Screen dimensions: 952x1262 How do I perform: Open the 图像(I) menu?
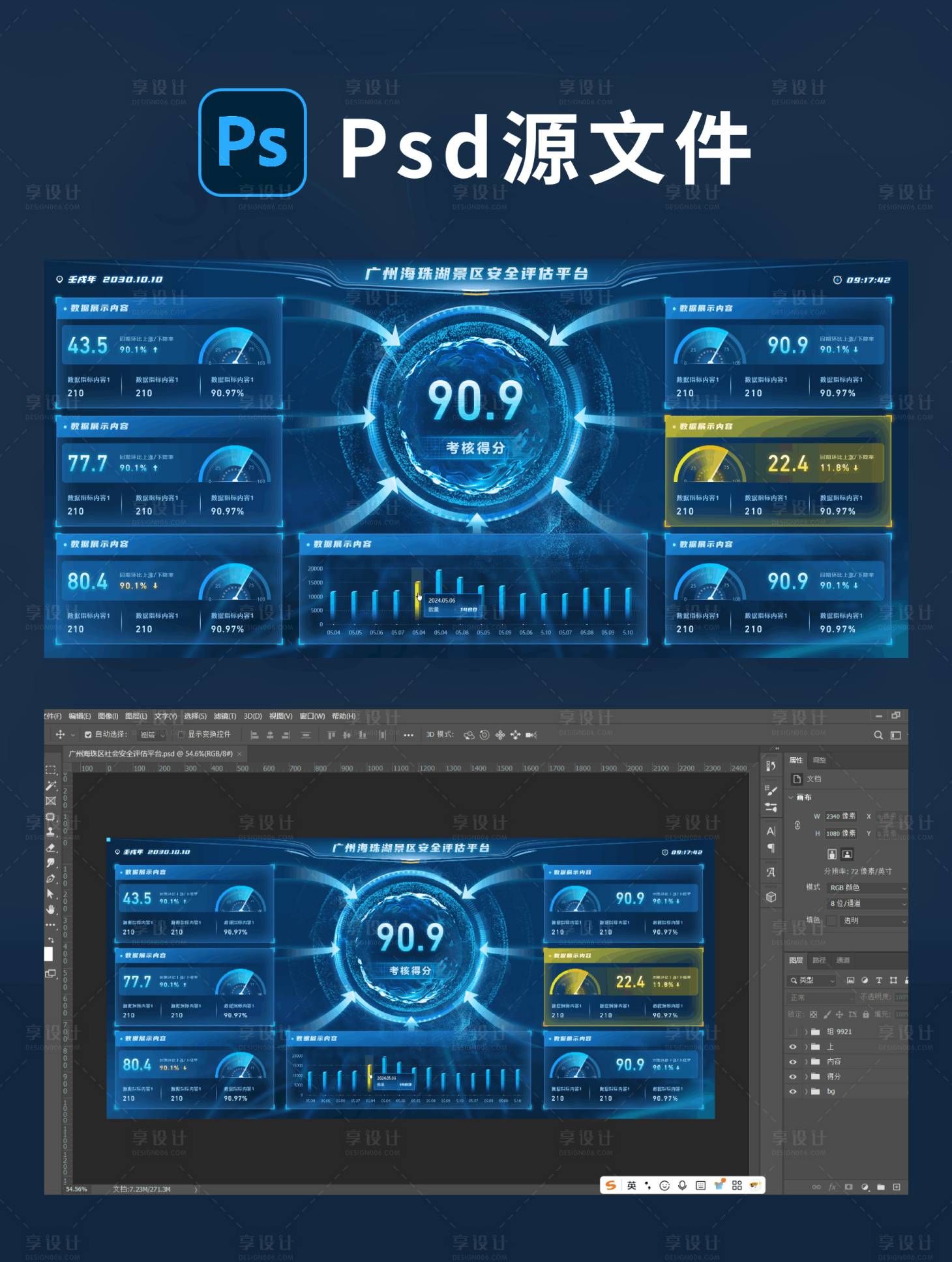coord(108,716)
